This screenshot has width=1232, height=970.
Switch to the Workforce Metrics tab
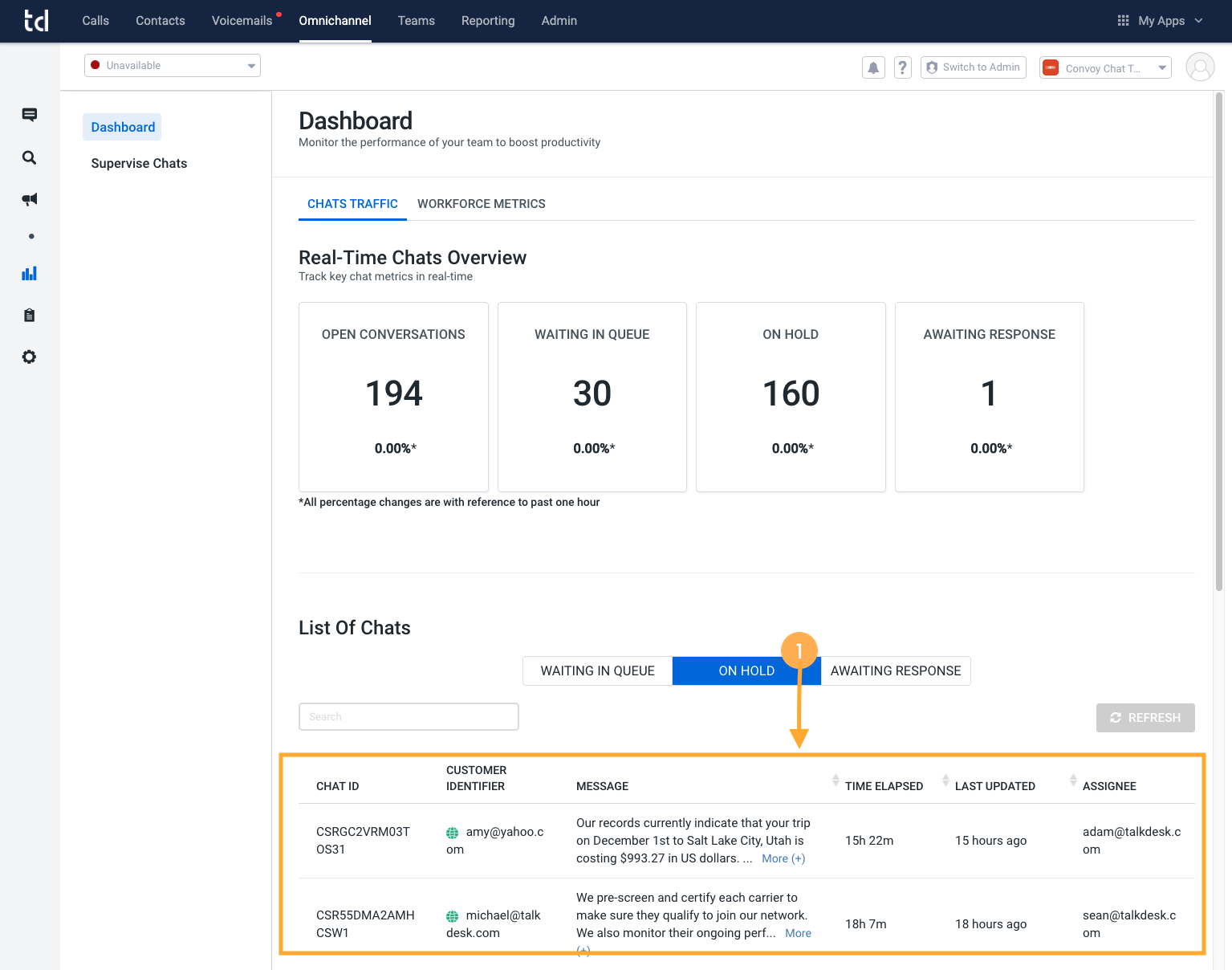click(x=481, y=204)
